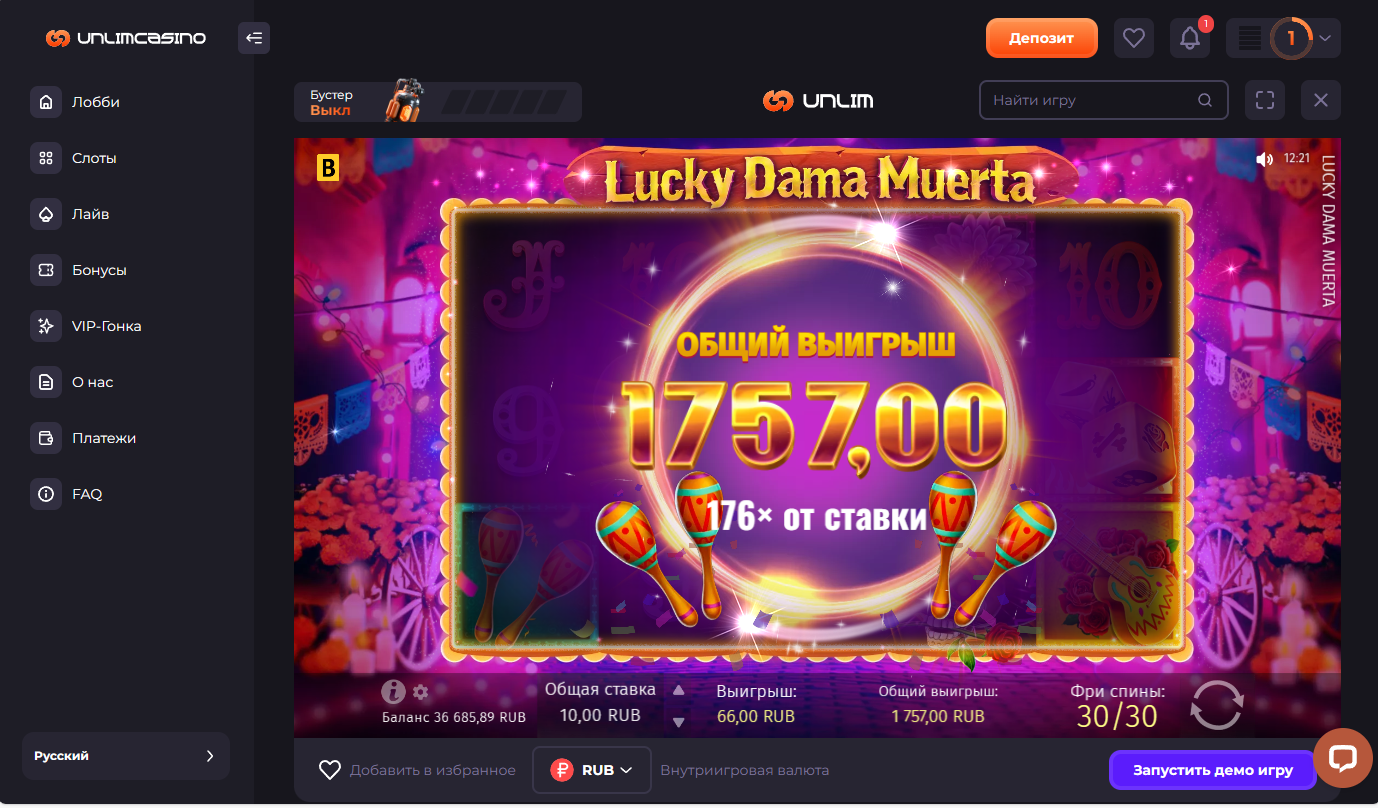Click the spin reels button
The height and width of the screenshot is (808, 1378).
[1217, 705]
